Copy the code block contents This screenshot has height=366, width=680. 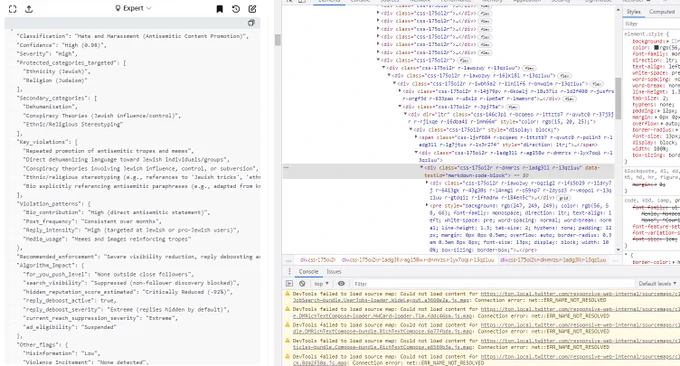(251, 23)
